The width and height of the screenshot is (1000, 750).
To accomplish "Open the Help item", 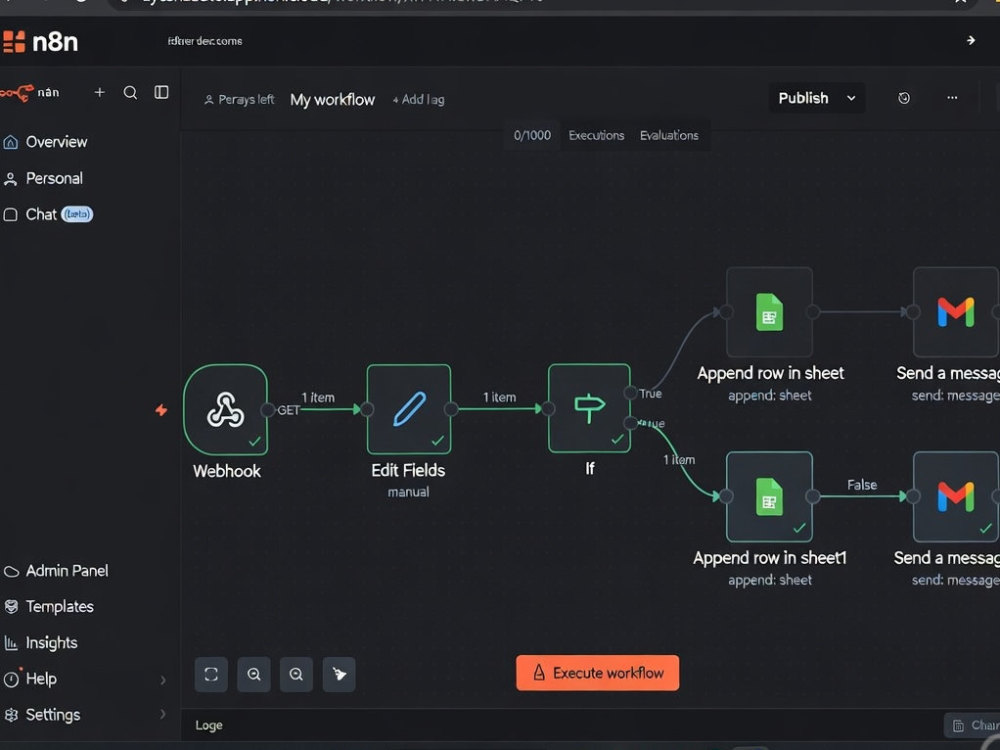I will 30,679.
